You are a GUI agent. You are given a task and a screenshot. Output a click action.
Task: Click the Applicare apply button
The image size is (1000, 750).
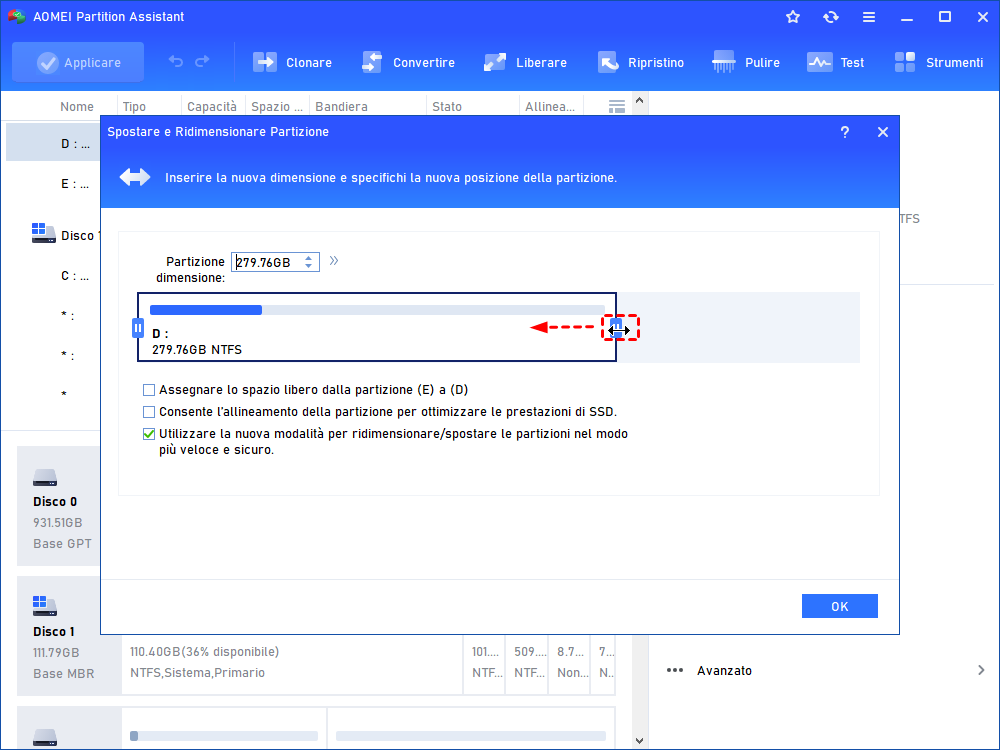coord(78,62)
